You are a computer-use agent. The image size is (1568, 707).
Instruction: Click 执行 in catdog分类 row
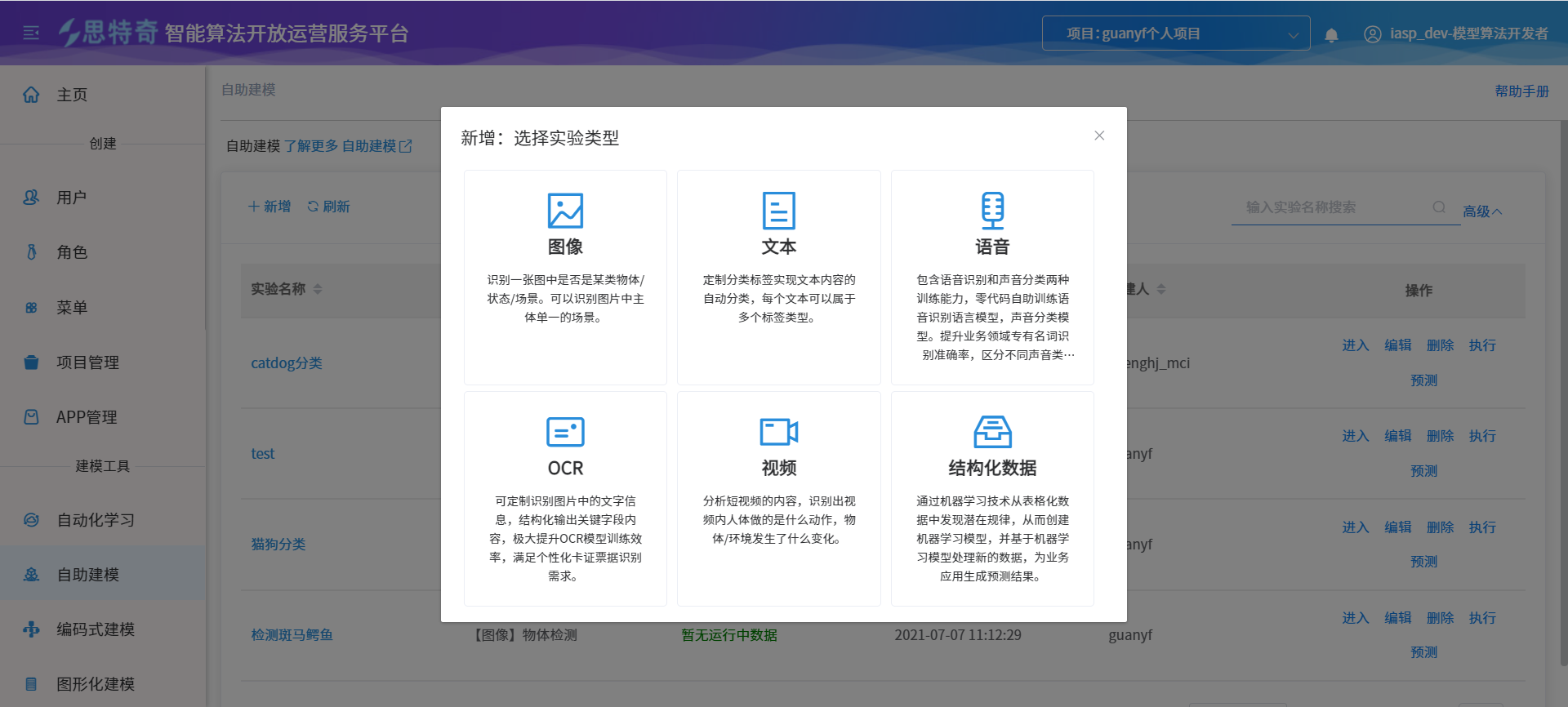click(1483, 345)
